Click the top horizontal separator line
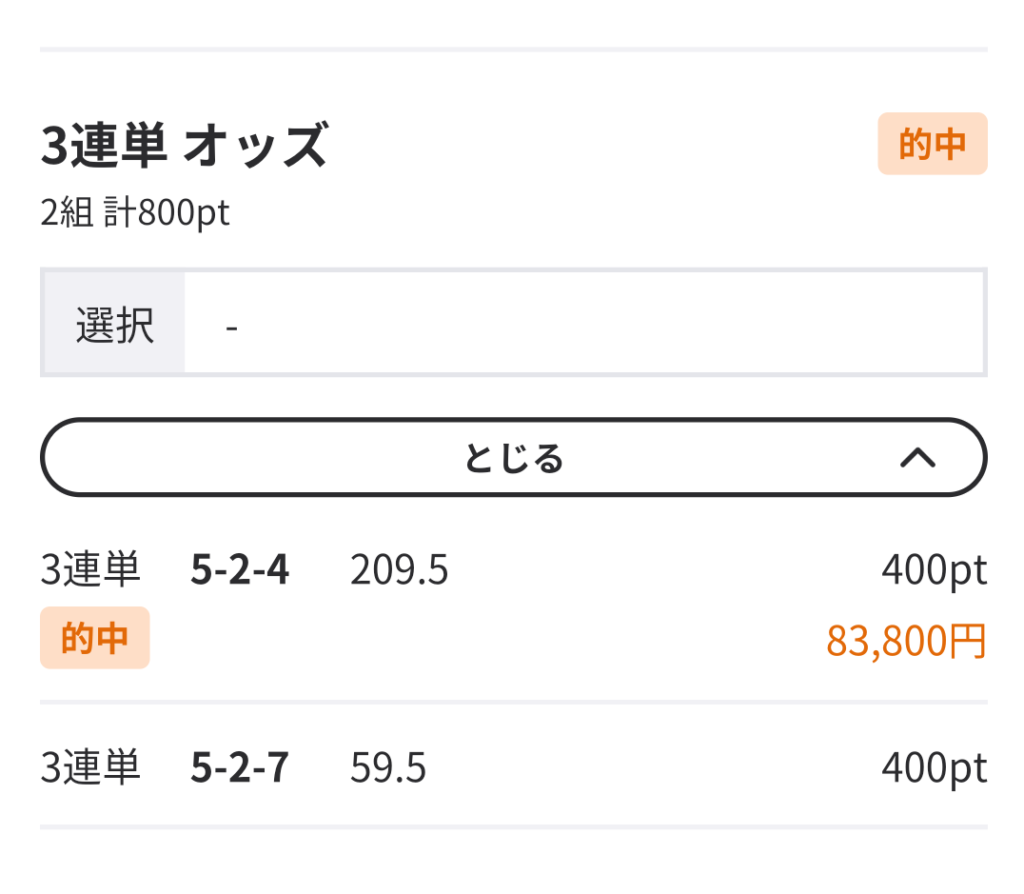The image size is (1024, 894). point(513,48)
